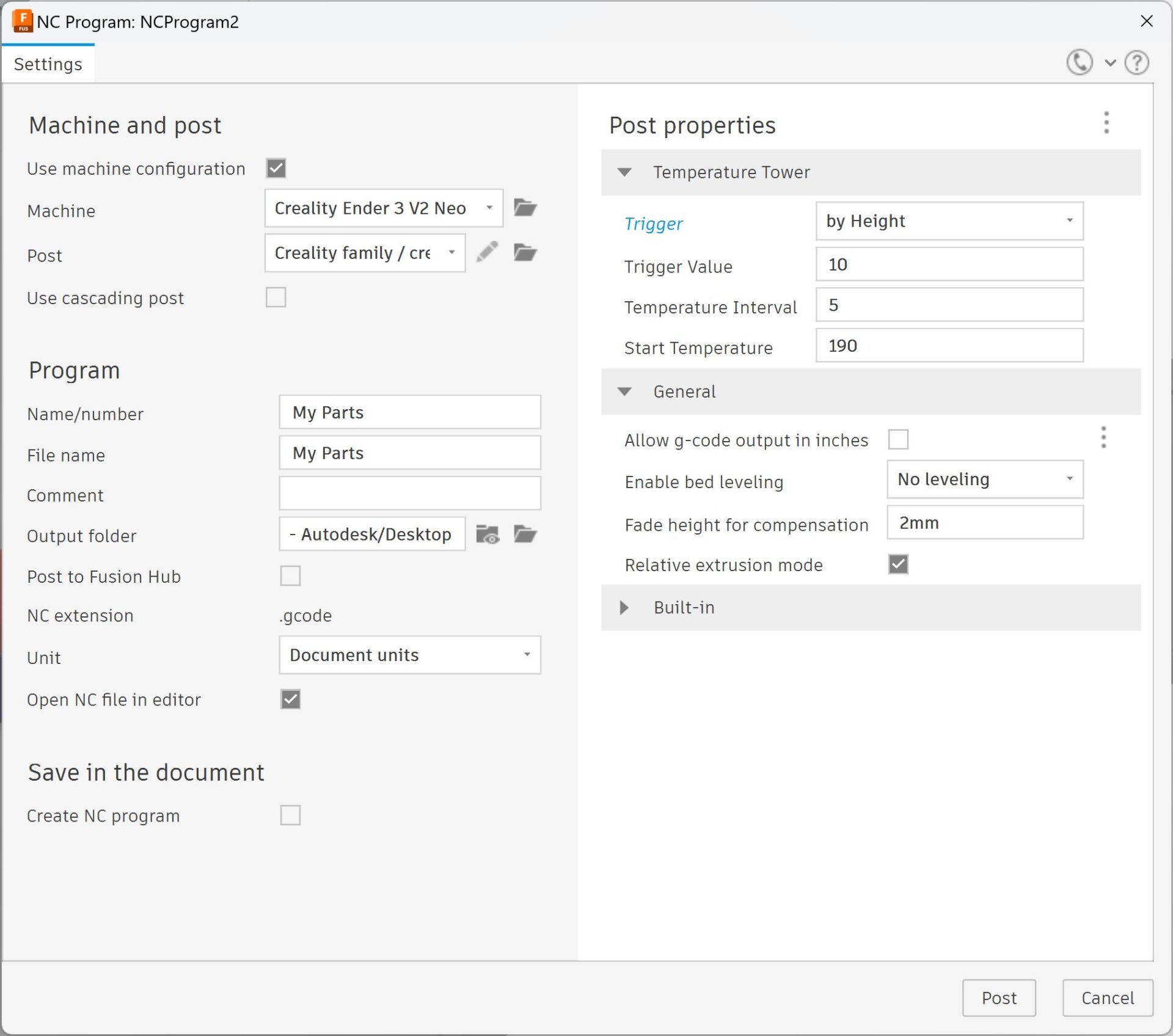Edit the post with the pencil icon

487,252
